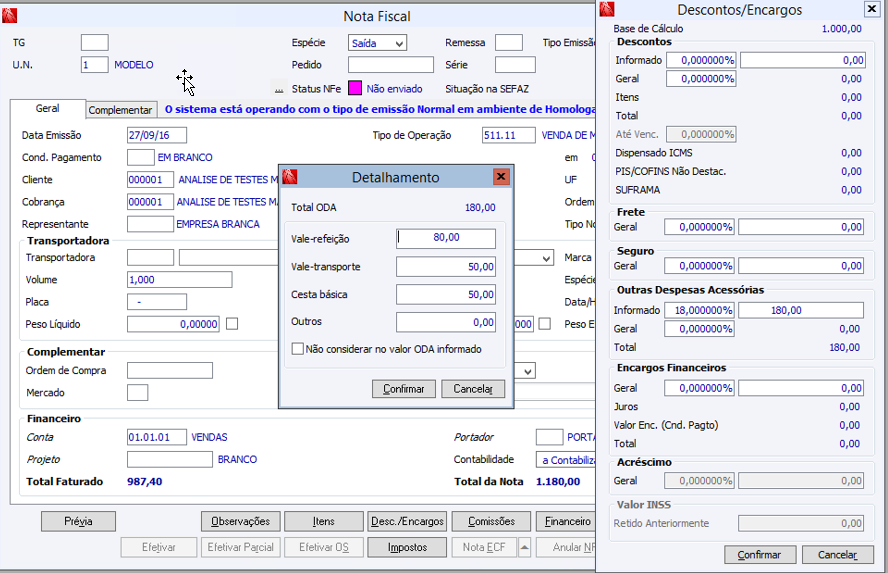Cancel the Descontos/Encargos window
Screen dimensions: 888x573
(838, 555)
